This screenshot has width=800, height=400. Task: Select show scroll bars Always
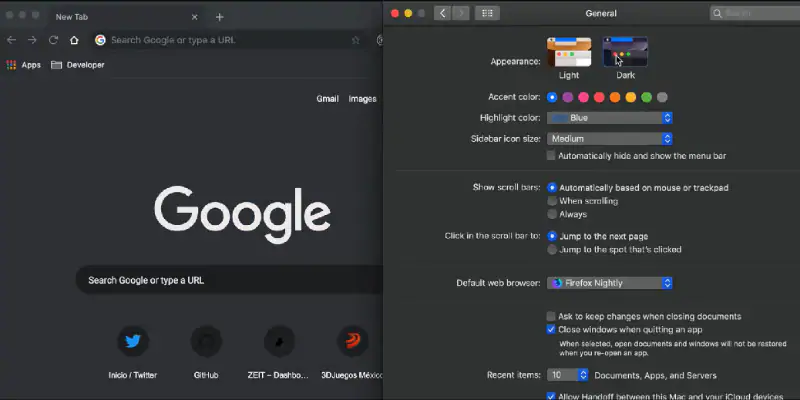(552, 214)
